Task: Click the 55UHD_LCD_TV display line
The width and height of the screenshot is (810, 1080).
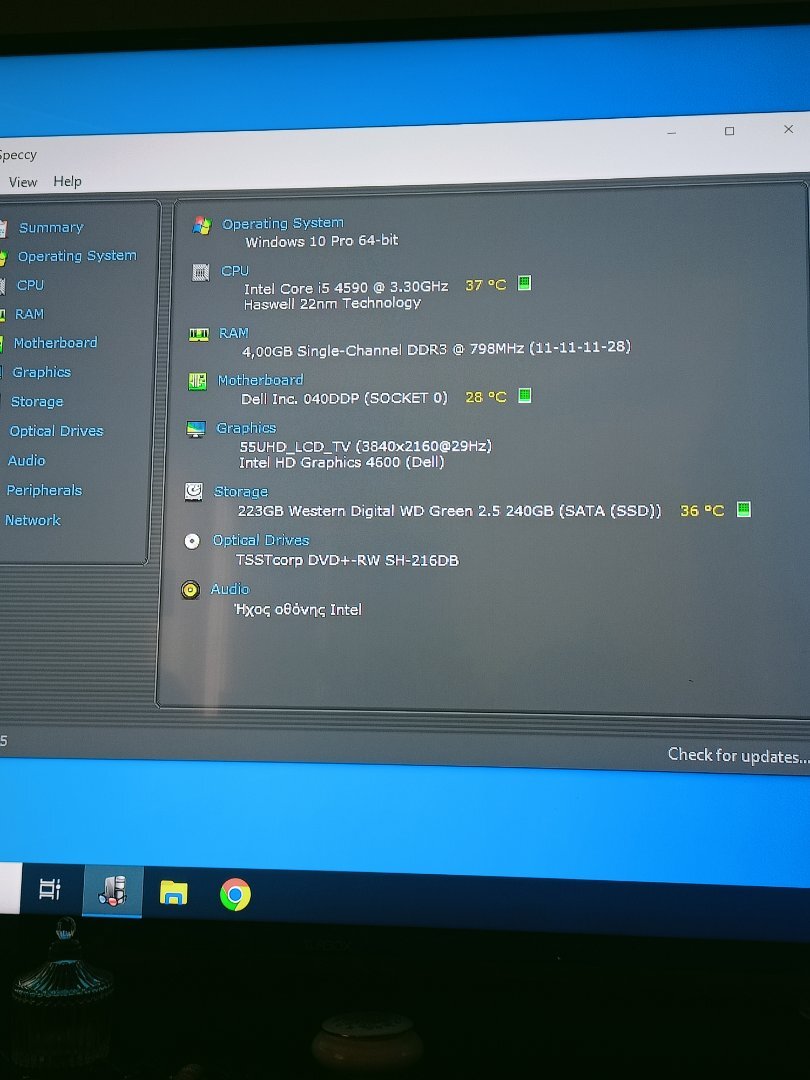Action: tap(366, 446)
